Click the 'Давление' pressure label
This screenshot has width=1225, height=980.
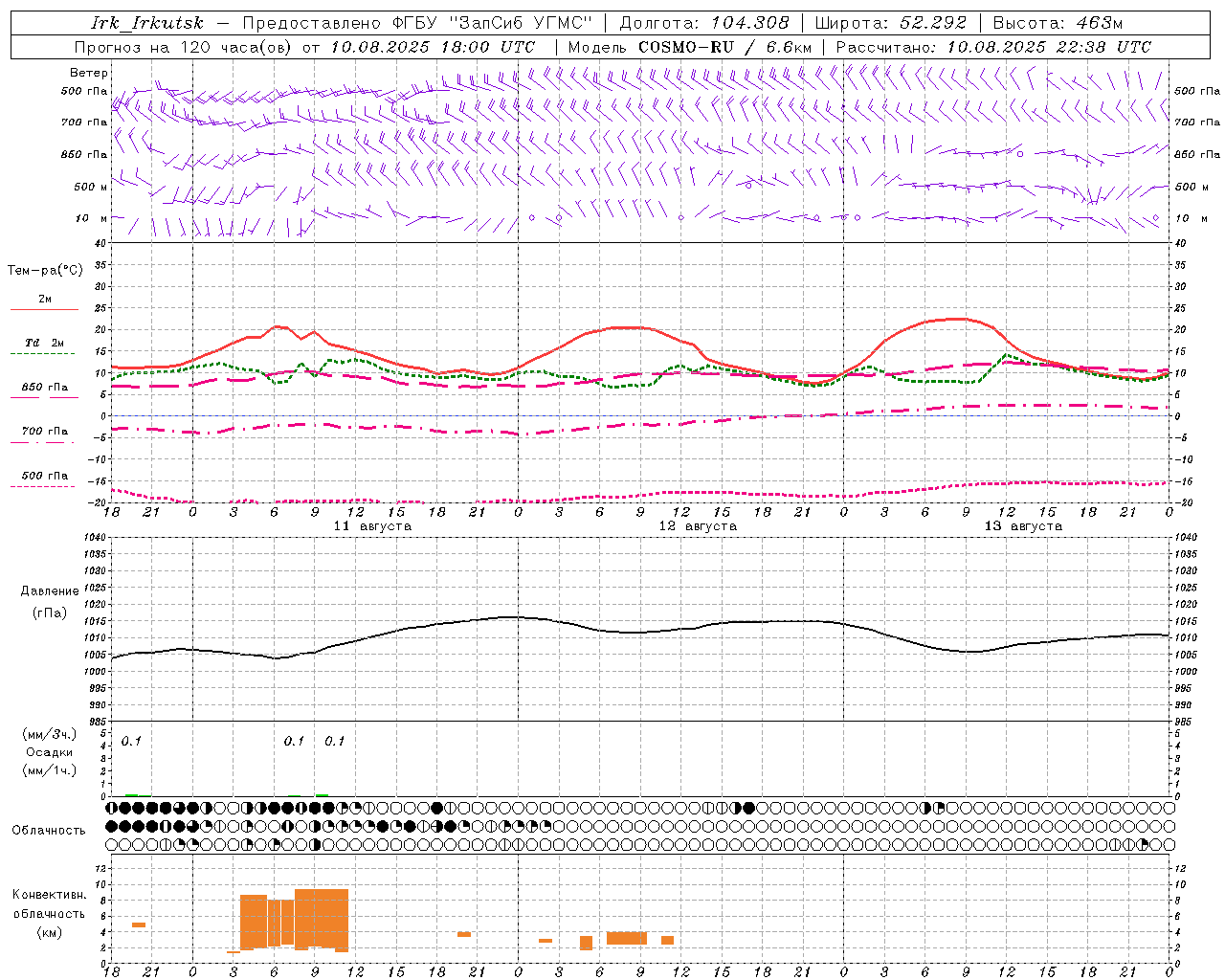pyautogui.click(x=50, y=591)
